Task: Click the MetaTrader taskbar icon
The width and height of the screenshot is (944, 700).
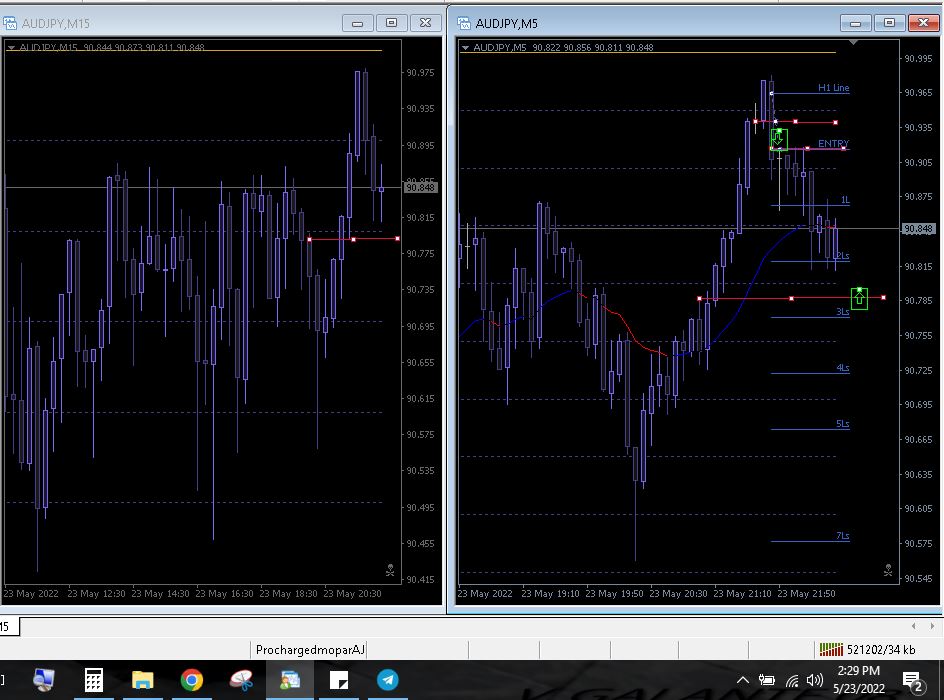Action: click(290, 680)
